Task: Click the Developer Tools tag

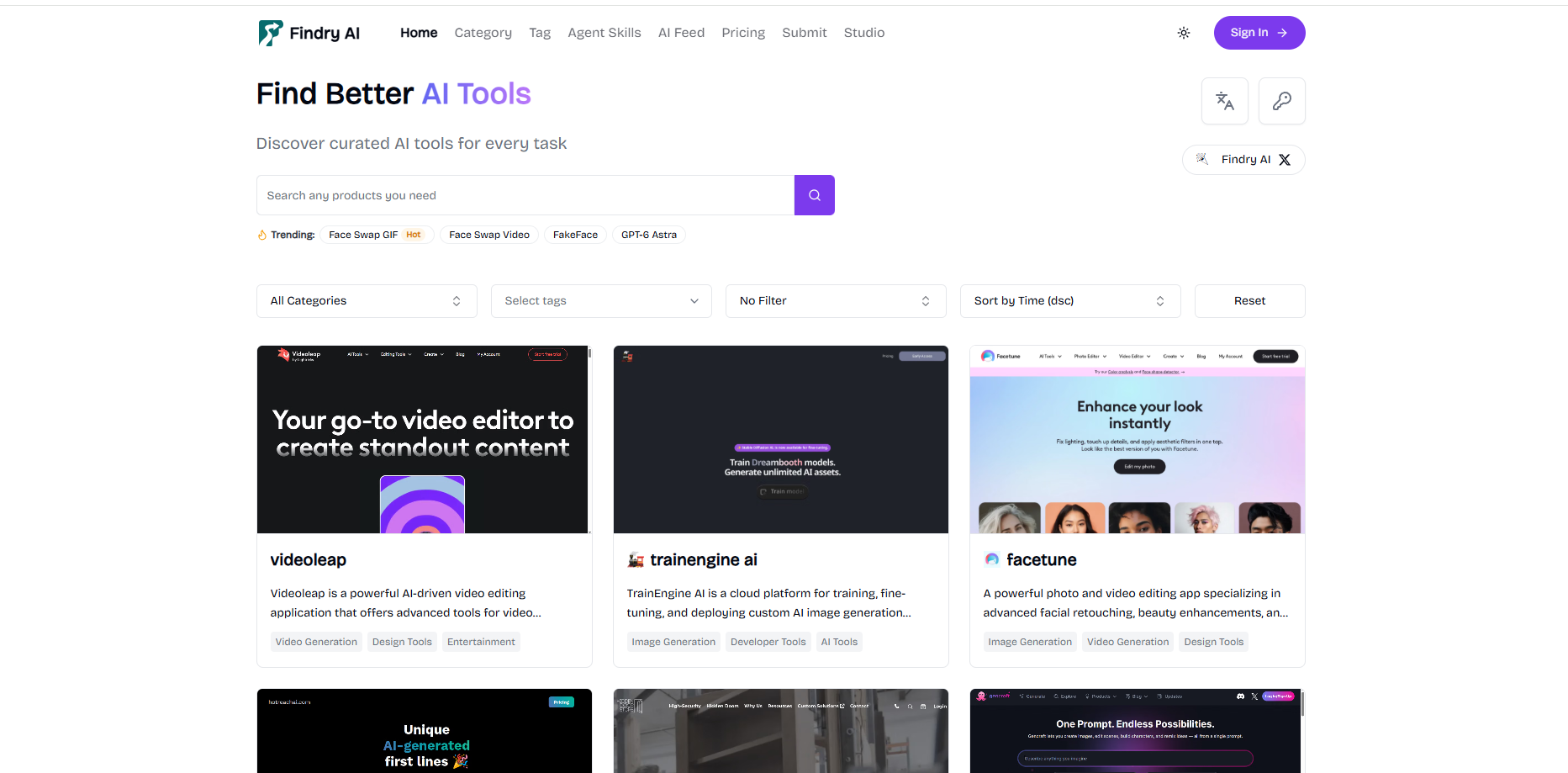Action: click(x=768, y=642)
